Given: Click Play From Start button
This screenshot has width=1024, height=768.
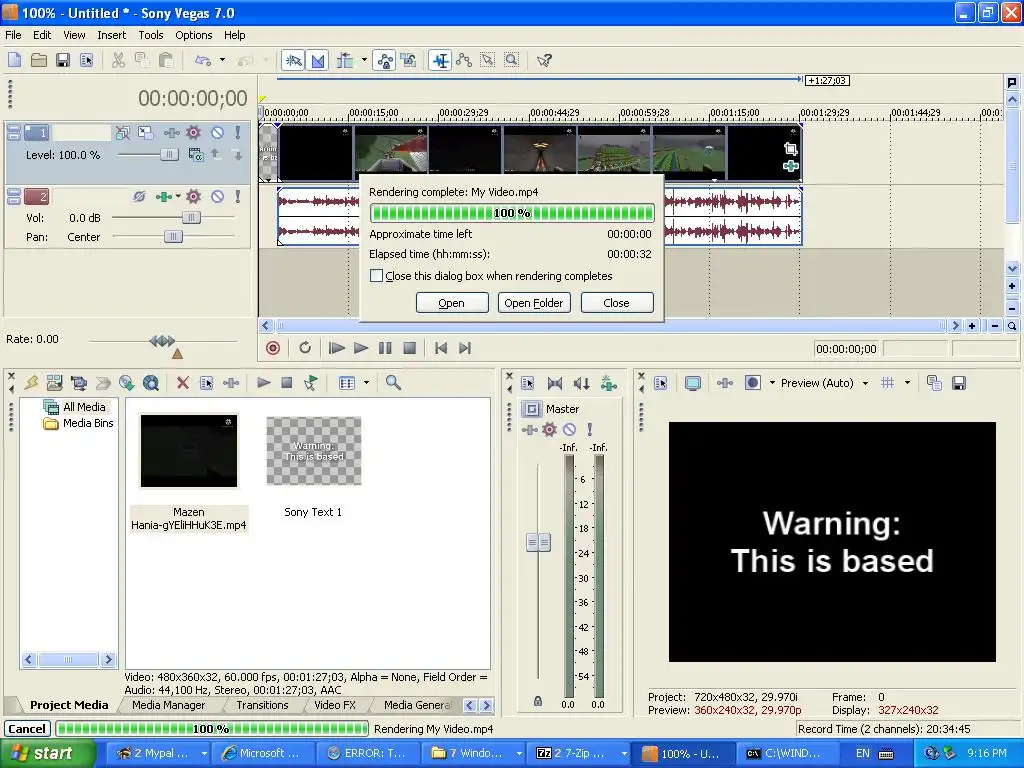Looking at the screenshot, I should pos(336,348).
